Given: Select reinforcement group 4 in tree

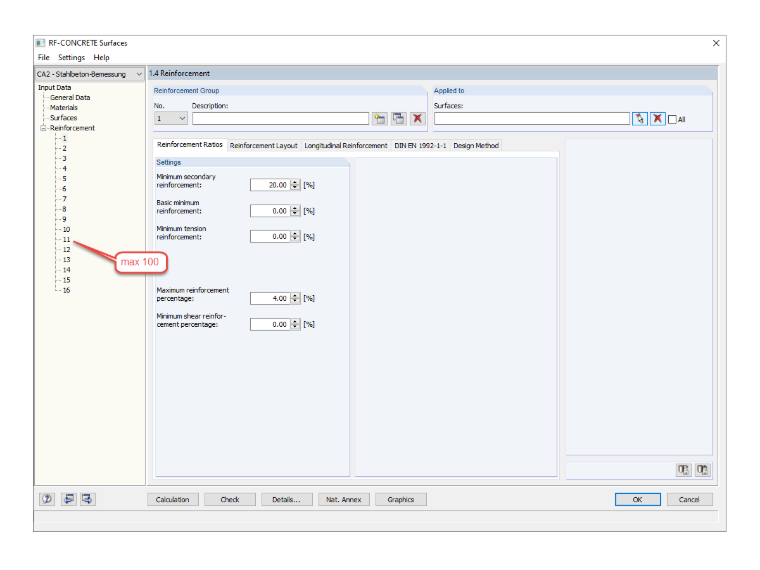Looking at the screenshot, I should 64,169.
